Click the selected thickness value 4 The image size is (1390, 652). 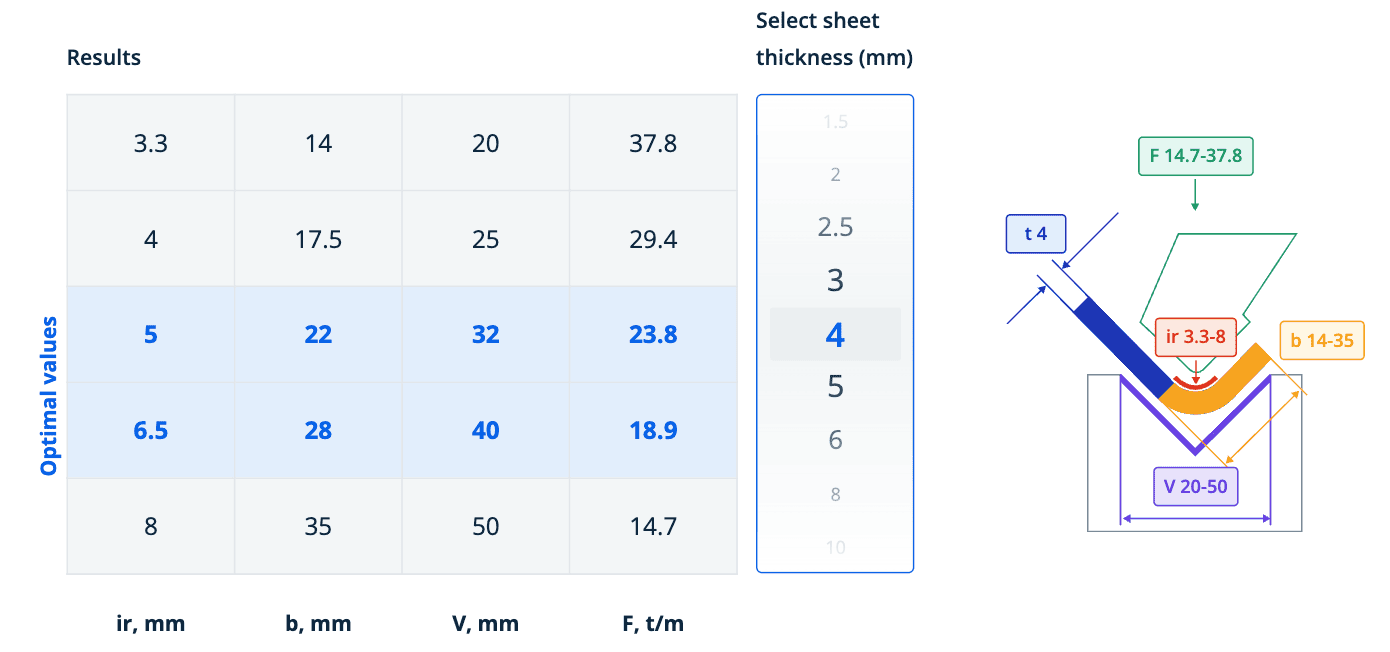coord(835,334)
